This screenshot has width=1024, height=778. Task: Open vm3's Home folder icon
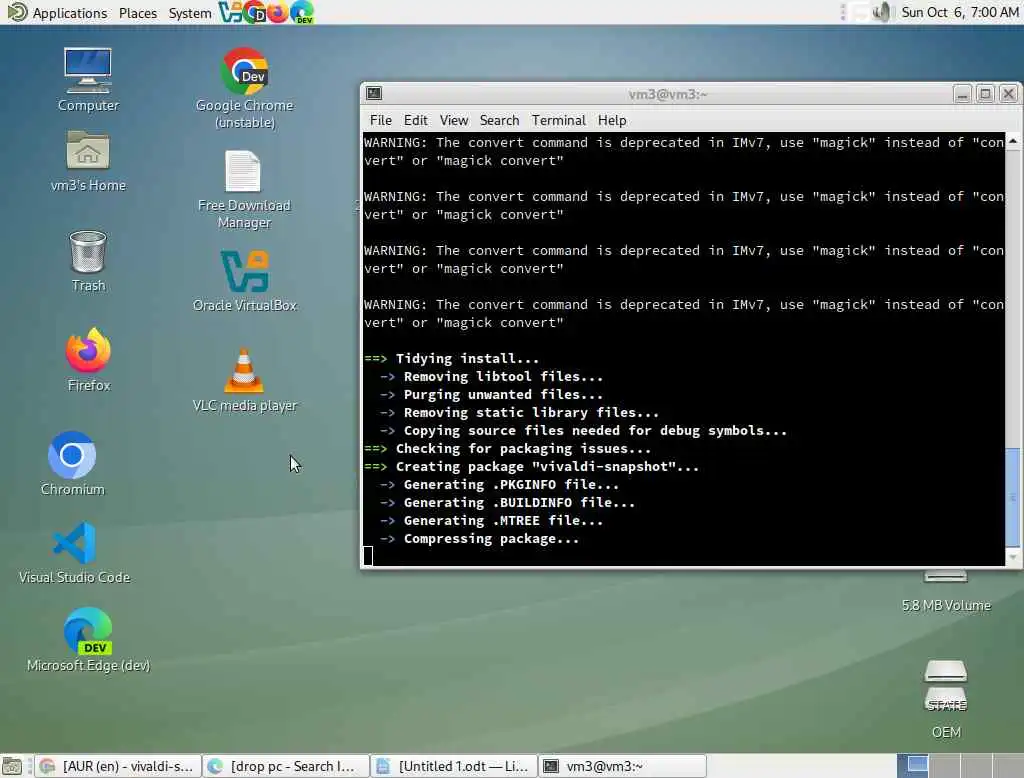click(88, 161)
